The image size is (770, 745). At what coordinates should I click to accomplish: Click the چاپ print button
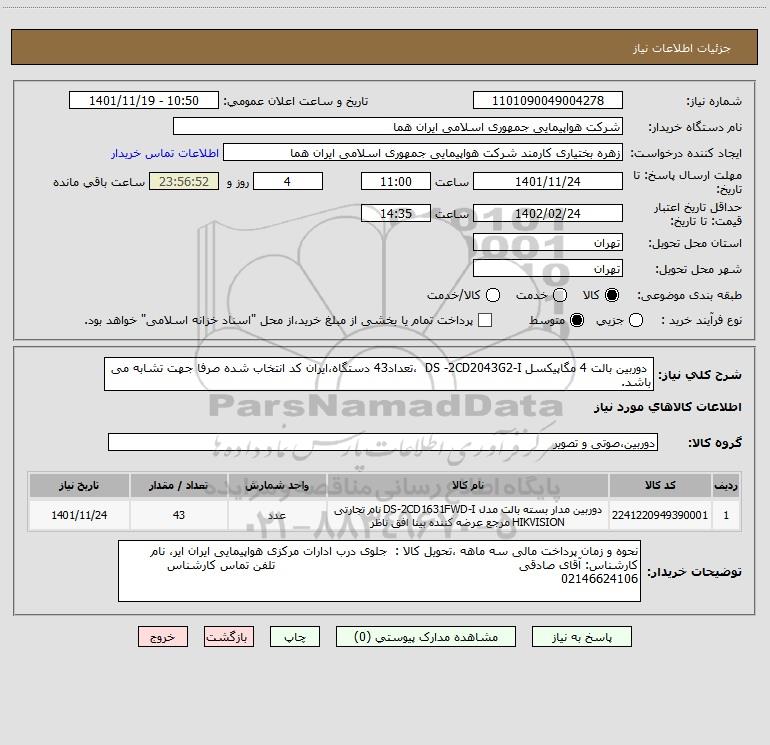[295, 637]
